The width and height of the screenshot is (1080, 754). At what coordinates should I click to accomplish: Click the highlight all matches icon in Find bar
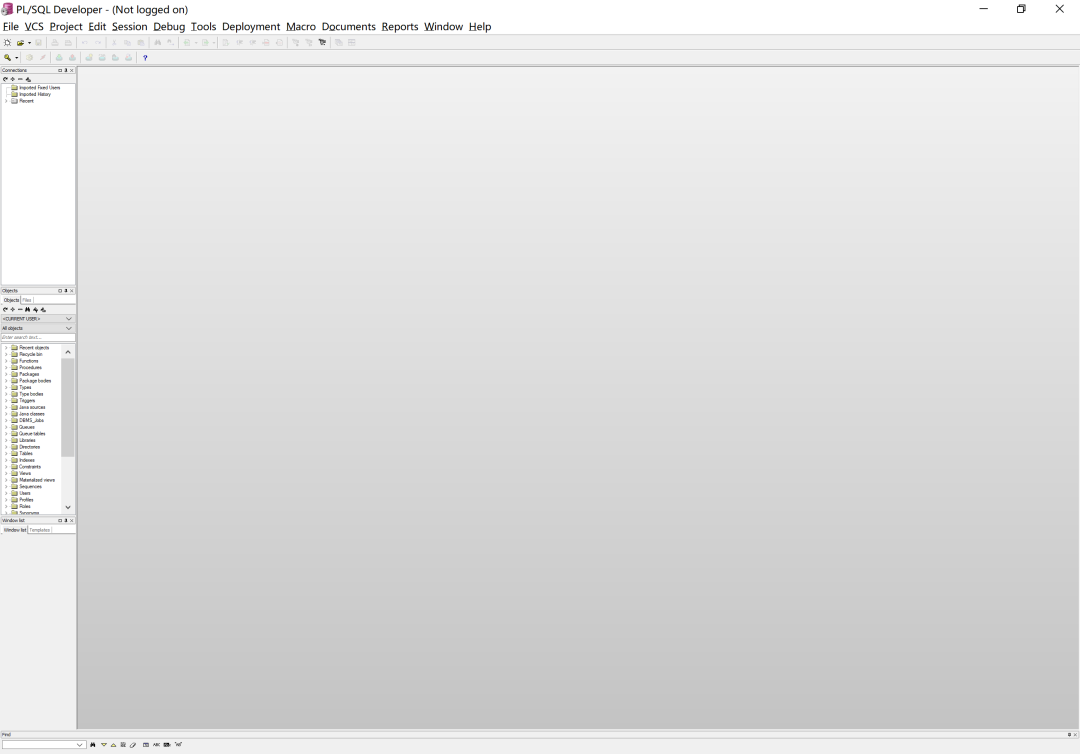(x=123, y=744)
